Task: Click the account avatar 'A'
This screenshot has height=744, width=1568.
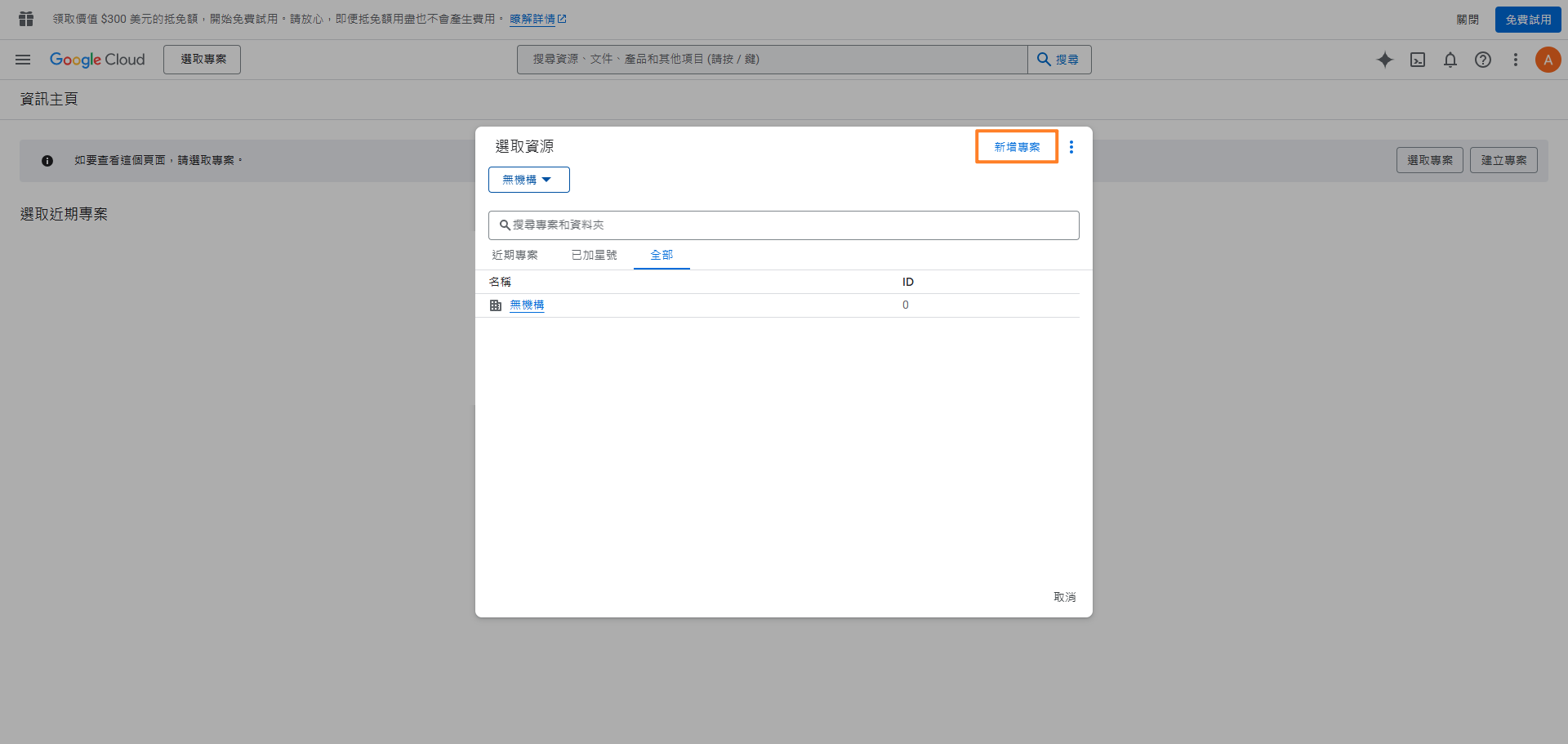Action: point(1548,60)
